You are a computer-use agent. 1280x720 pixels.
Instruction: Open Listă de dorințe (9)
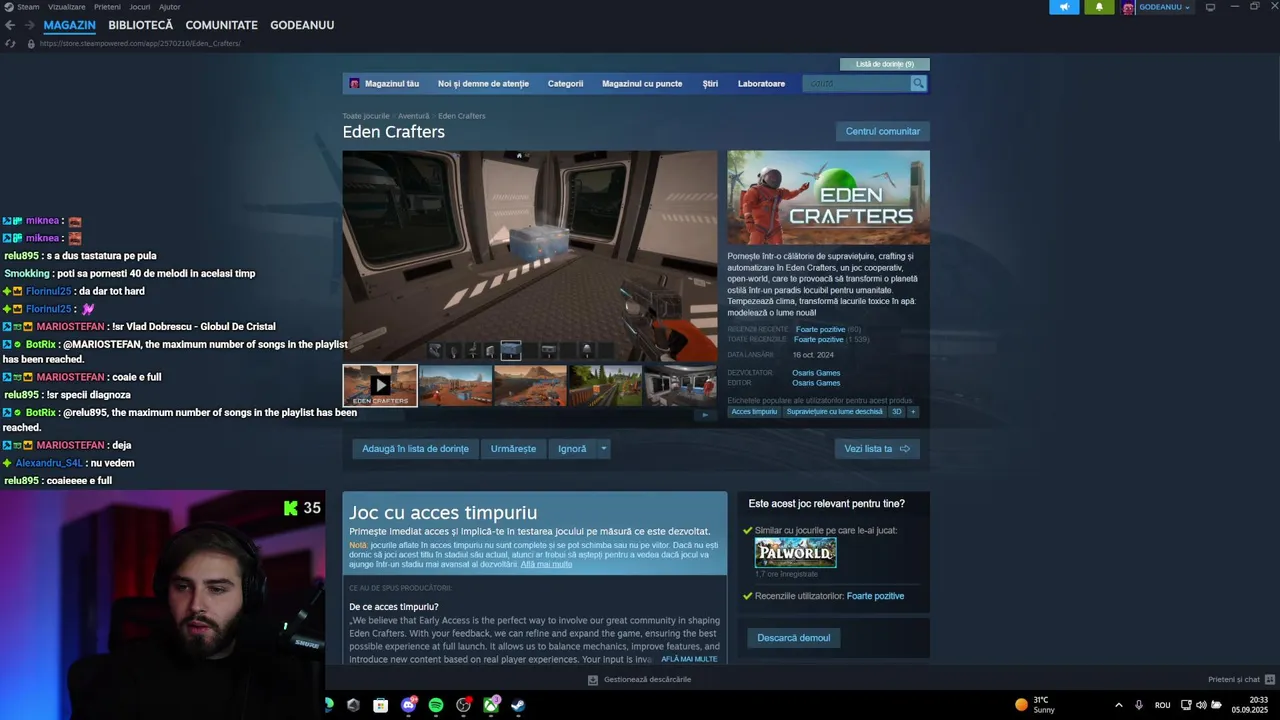[884, 64]
